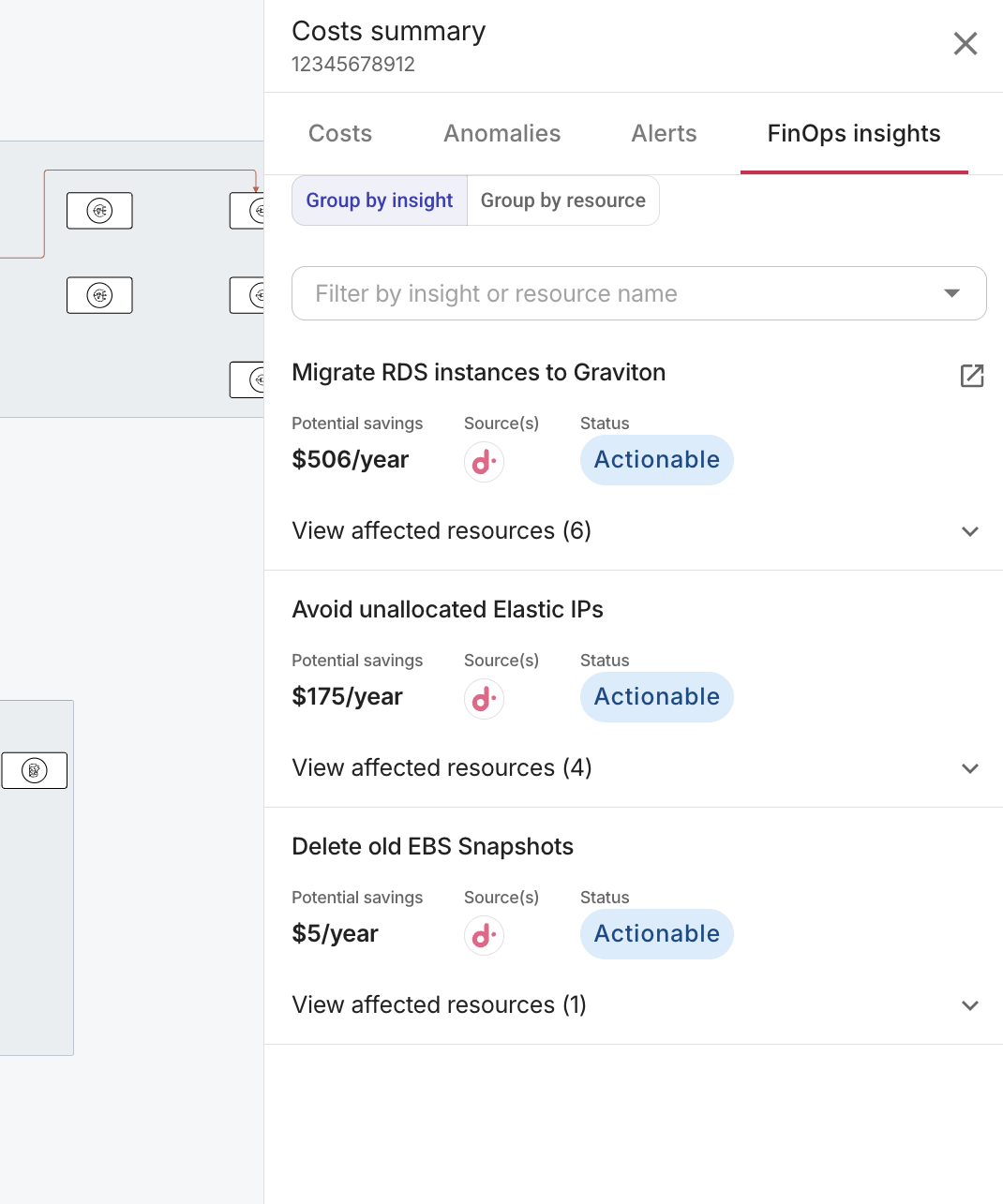Open the Alerts tab

click(x=664, y=133)
